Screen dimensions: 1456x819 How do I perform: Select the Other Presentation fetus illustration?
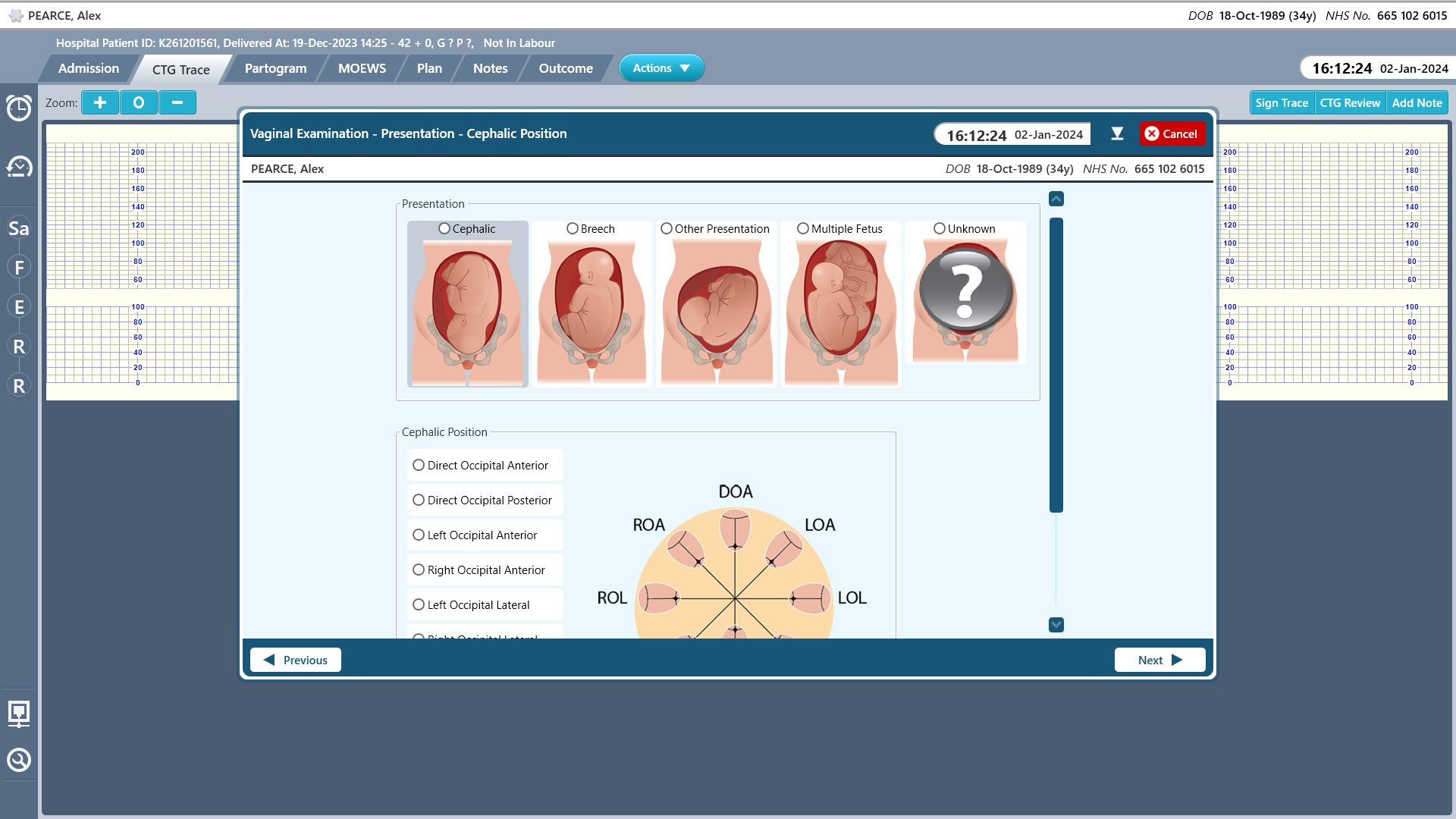(x=717, y=312)
